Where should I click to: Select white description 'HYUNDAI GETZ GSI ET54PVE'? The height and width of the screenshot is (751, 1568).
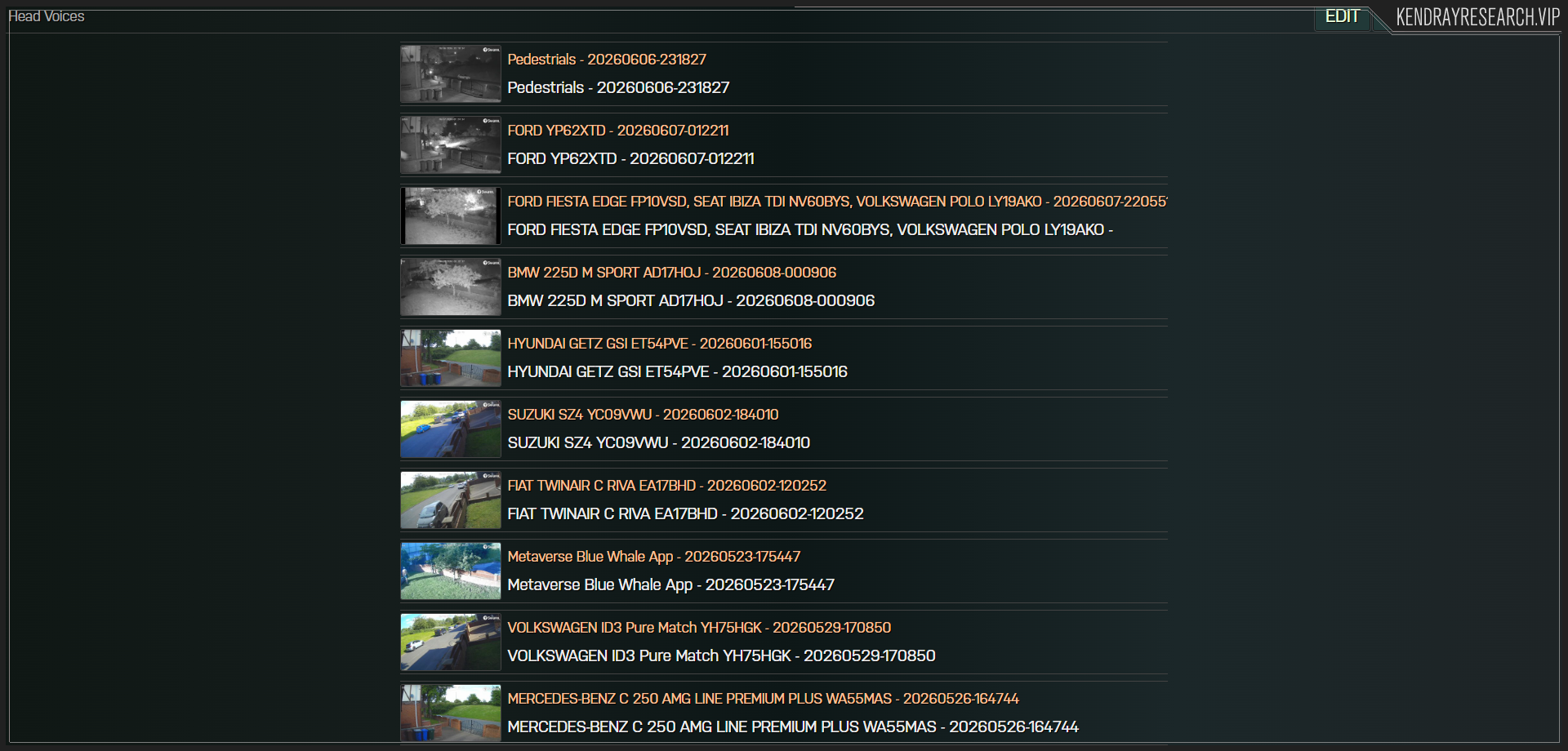[678, 371]
